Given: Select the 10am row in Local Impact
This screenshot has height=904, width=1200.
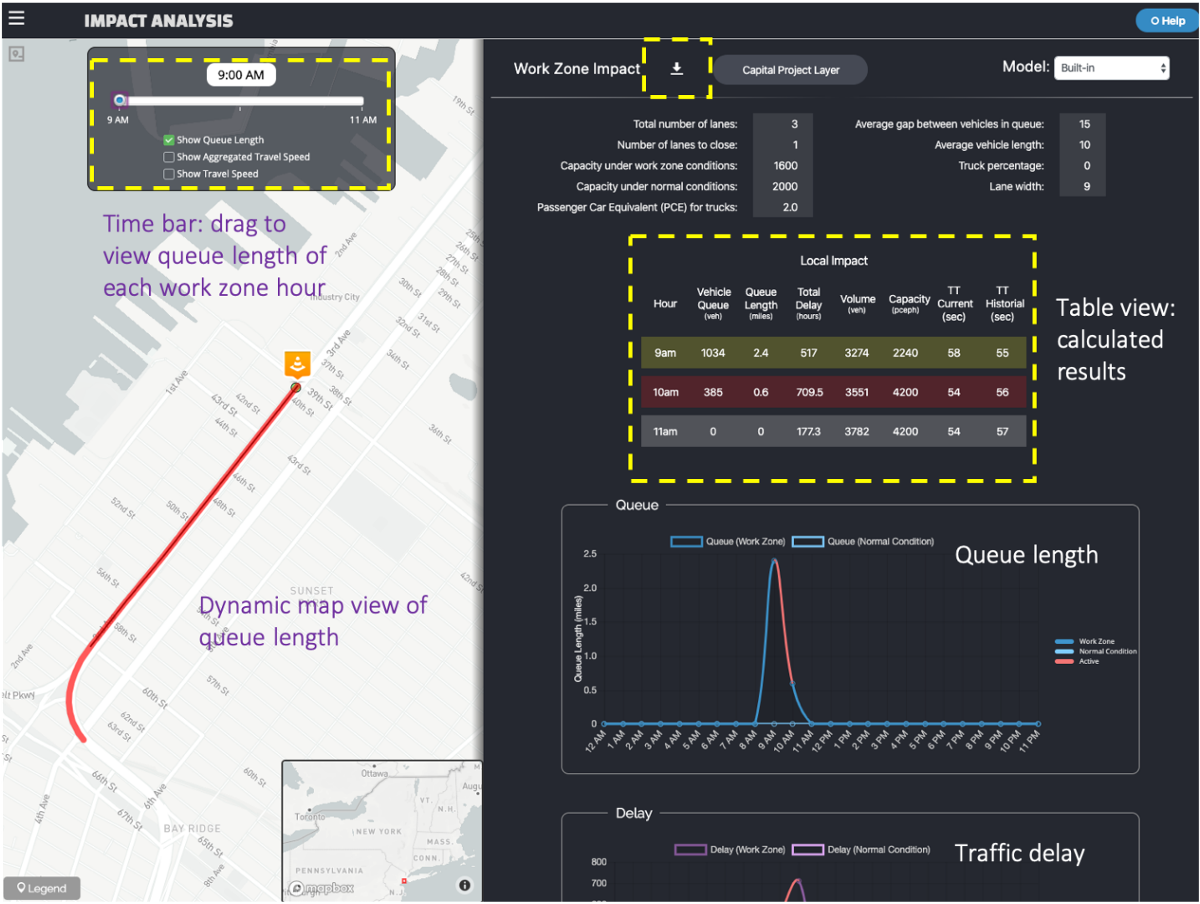Looking at the screenshot, I should [833, 392].
